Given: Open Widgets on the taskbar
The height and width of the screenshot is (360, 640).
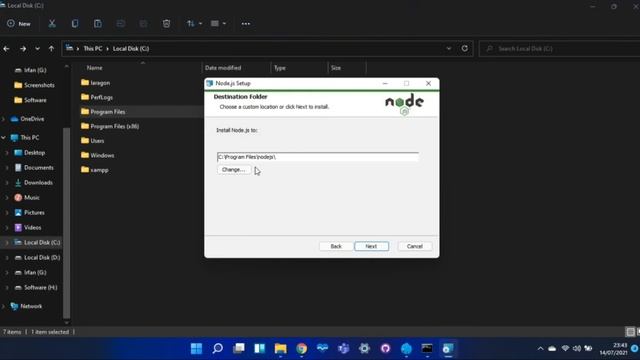Looking at the screenshot, I should pyautogui.click(x=260, y=349).
